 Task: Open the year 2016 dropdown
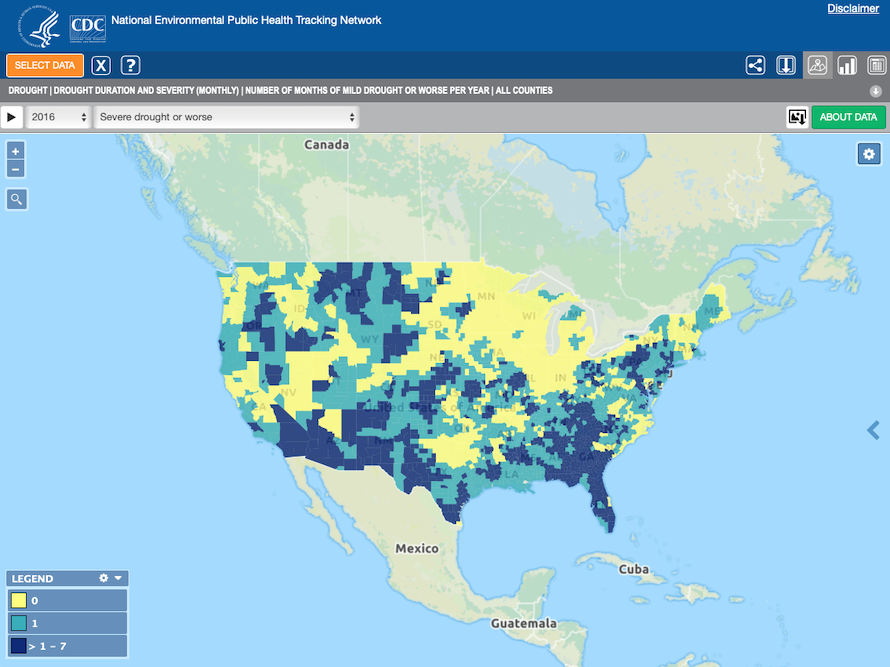[57, 117]
